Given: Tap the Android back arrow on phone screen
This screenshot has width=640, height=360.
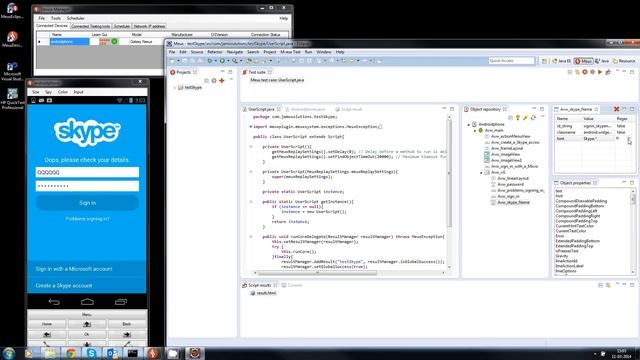Looking at the screenshot, I should pyautogui.click(x=54, y=302).
